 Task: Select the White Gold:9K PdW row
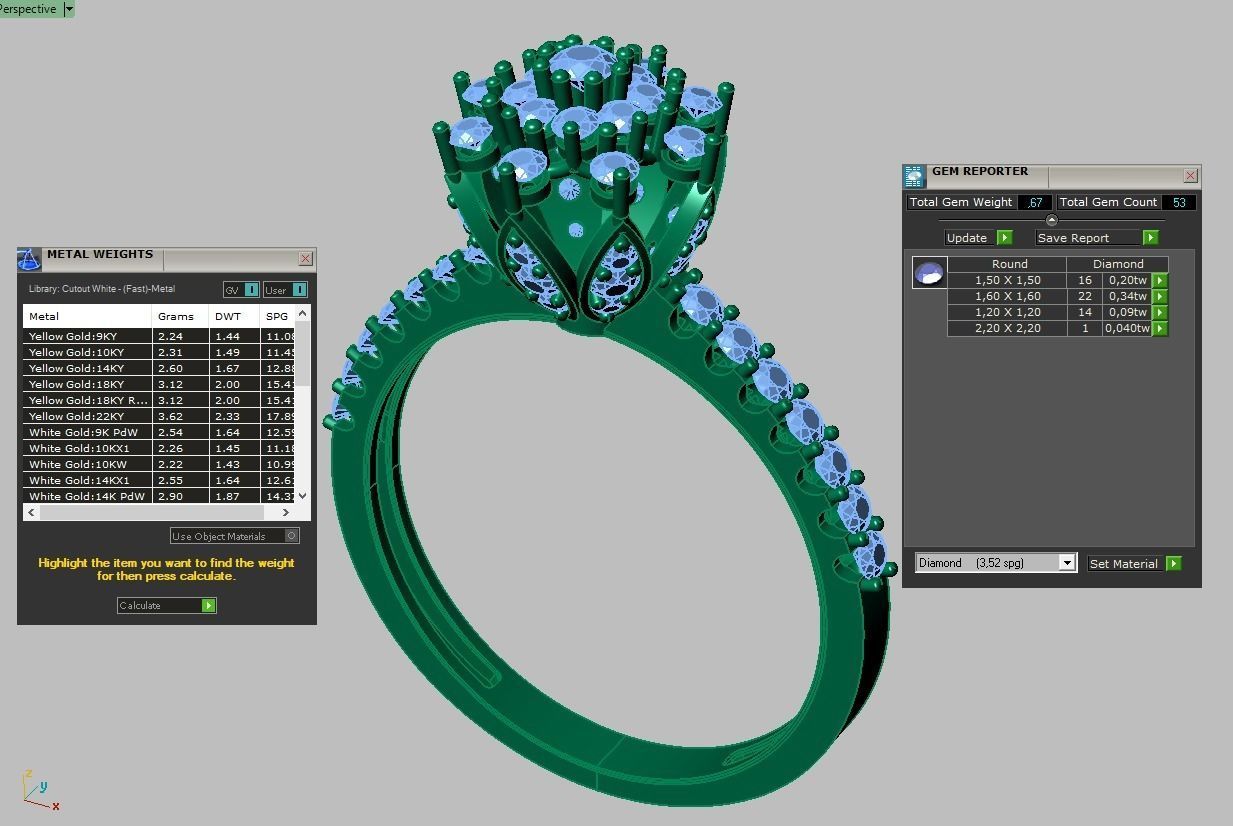160,432
